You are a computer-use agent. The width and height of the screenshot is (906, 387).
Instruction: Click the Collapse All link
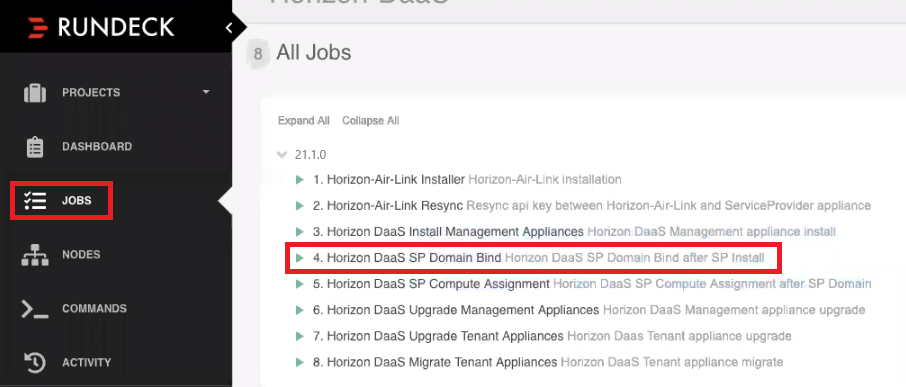(370, 121)
